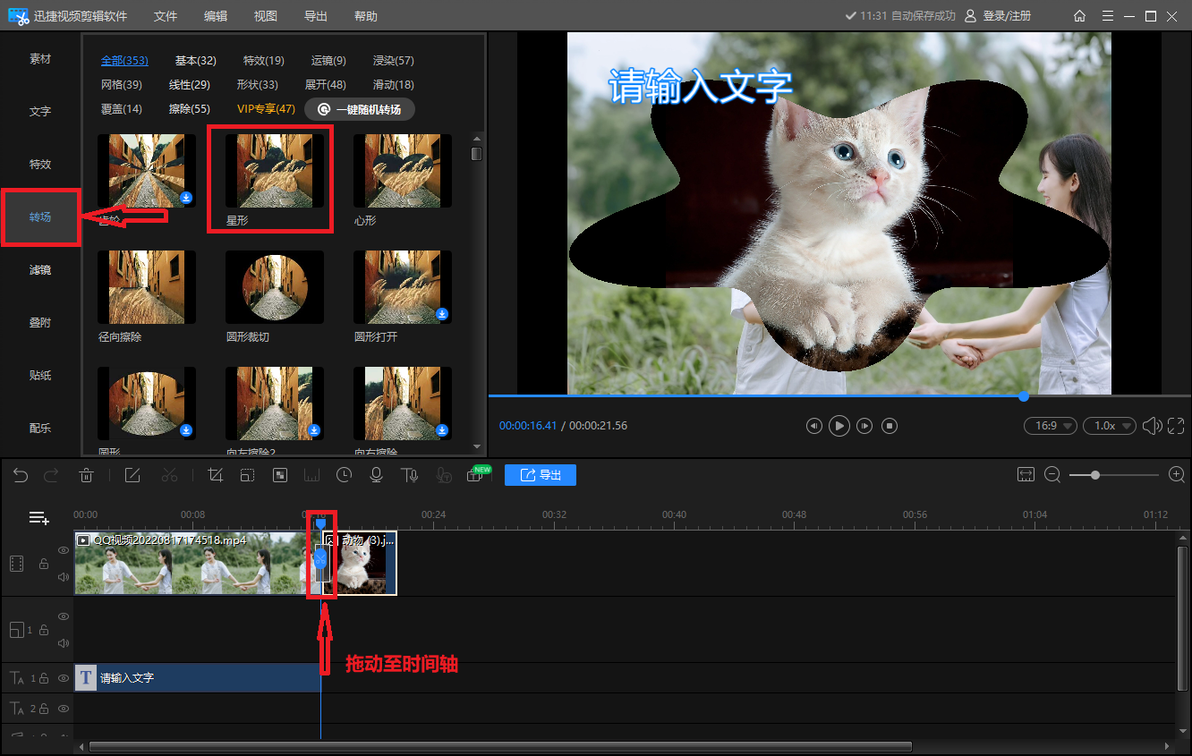Viewport: 1192px width, 756px height.
Task: Click 一键随机转场 button
Action: click(x=360, y=110)
